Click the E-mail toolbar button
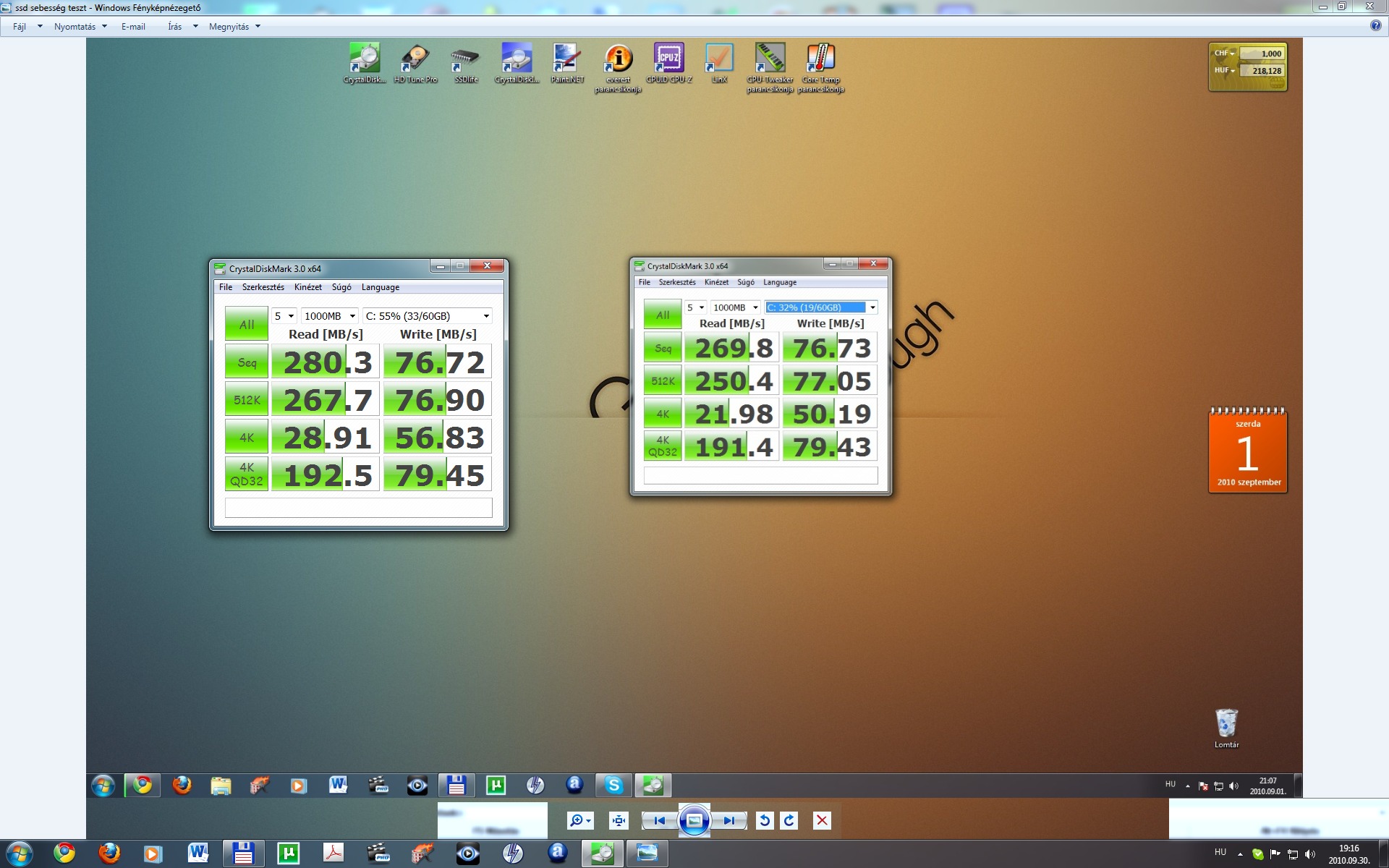The height and width of the screenshot is (868, 1389). 133,27
